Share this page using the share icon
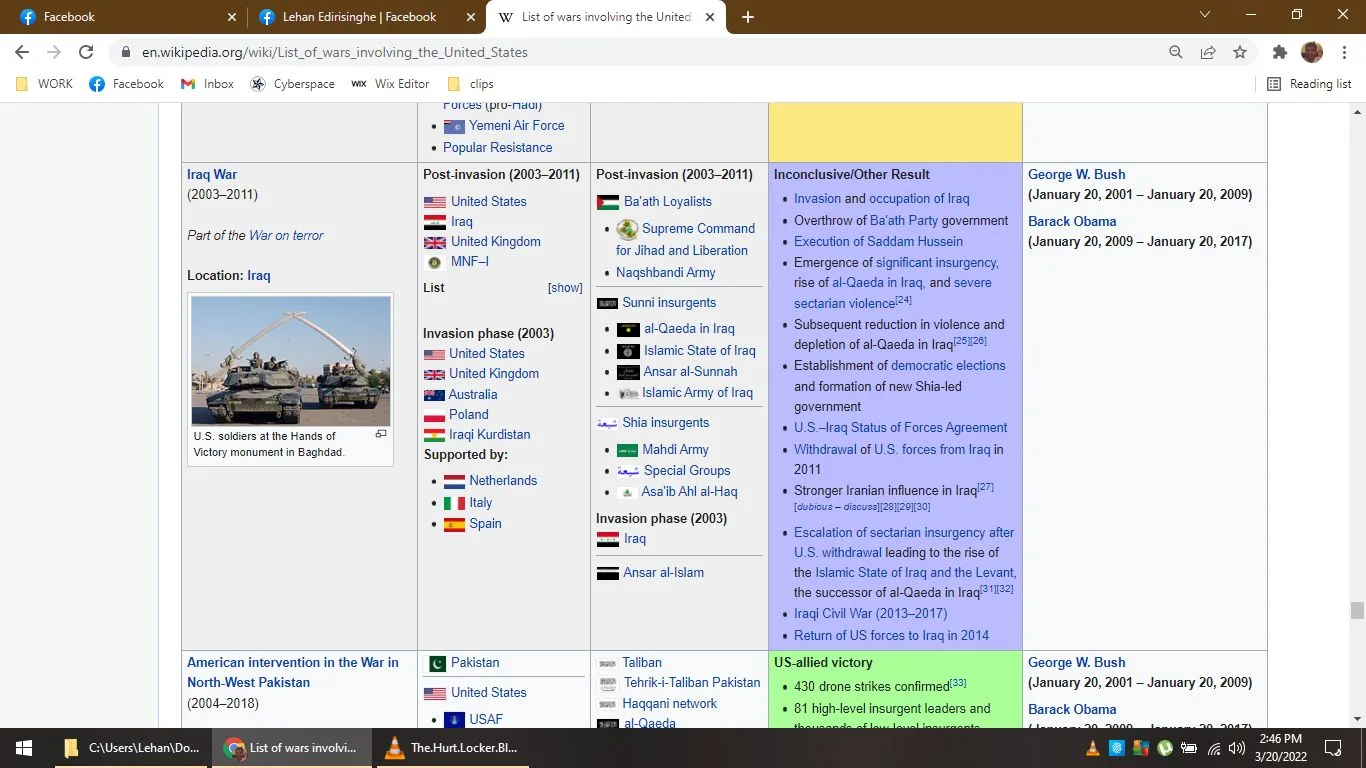1366x768 pixels. point(1208,52)
